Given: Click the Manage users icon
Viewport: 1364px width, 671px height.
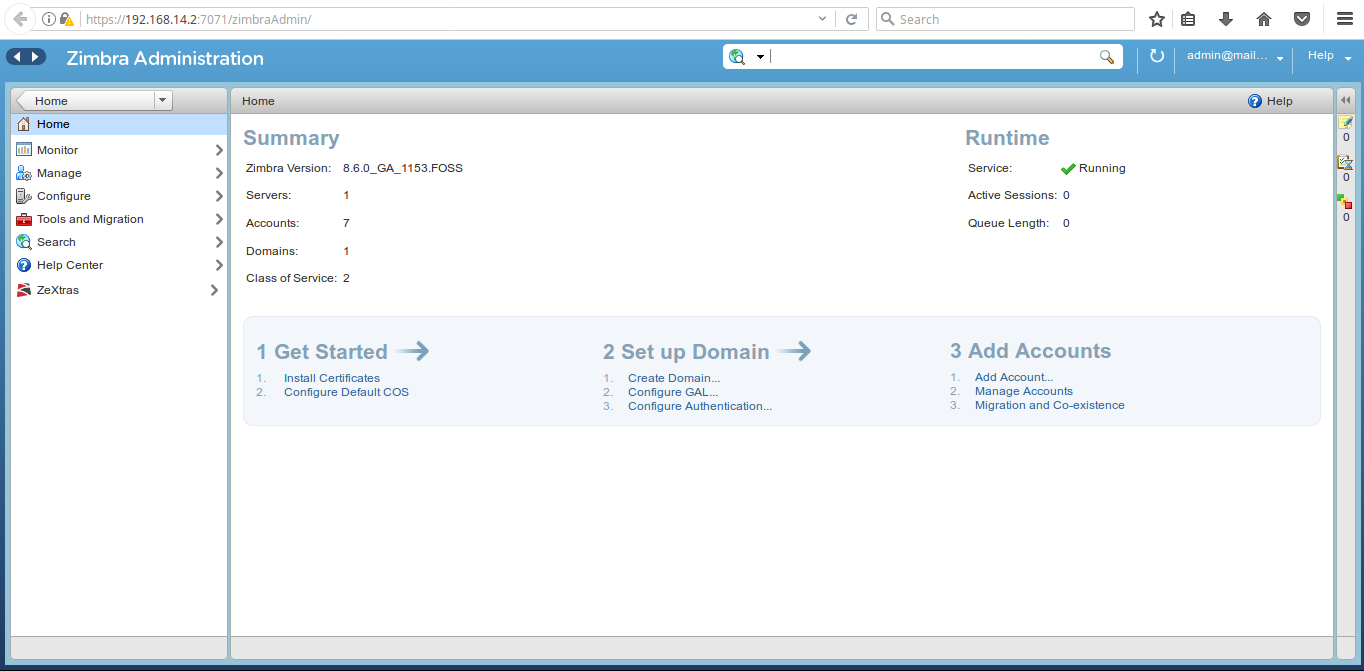Looking at the screenshot, I should coord(24,173).
